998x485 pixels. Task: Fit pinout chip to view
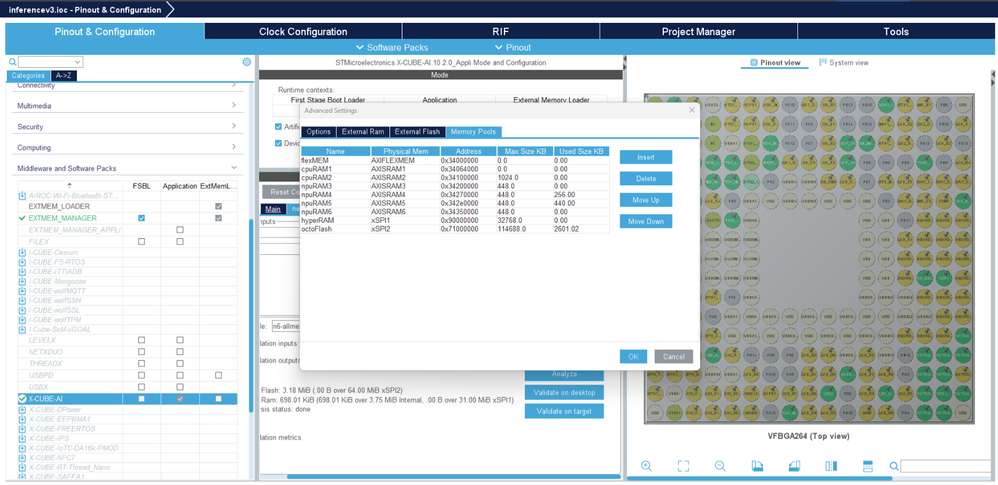click(x=683, y=466)
